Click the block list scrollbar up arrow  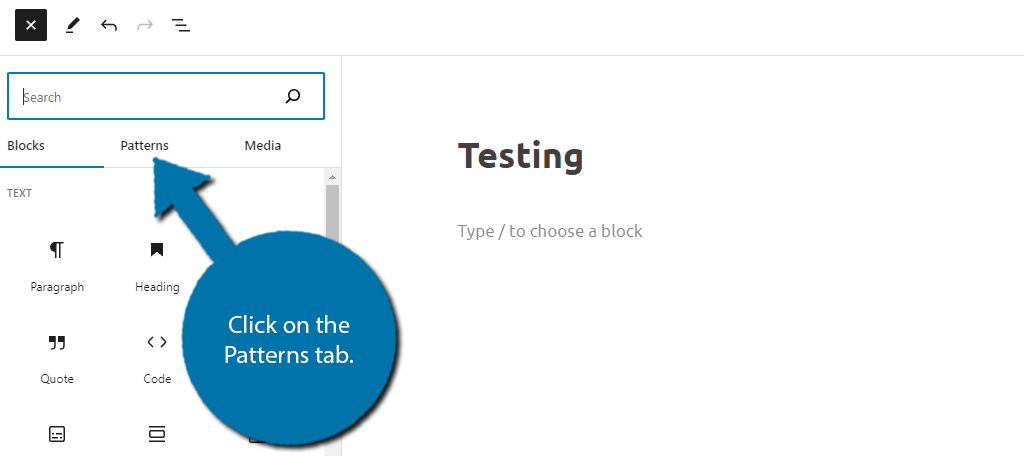332,177
